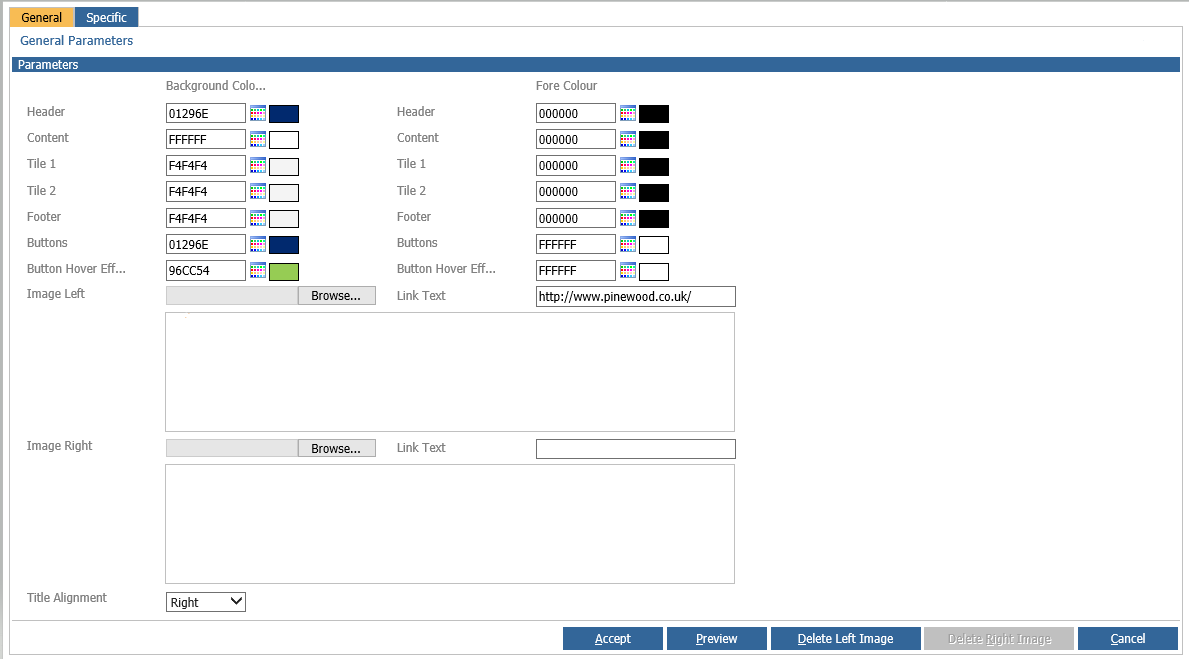This screenshot has width=1189, height=659.
Task: Click Buttons fore colour white swatch
Action: point(654,245)
